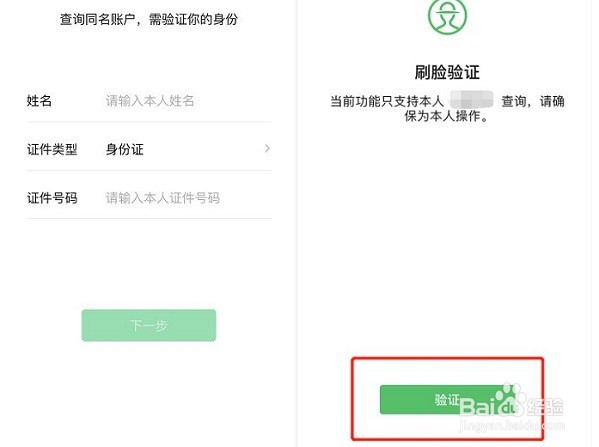
Task: Click the jingyan.baidu.com watermark link
Action: click(x=512, y=425)
